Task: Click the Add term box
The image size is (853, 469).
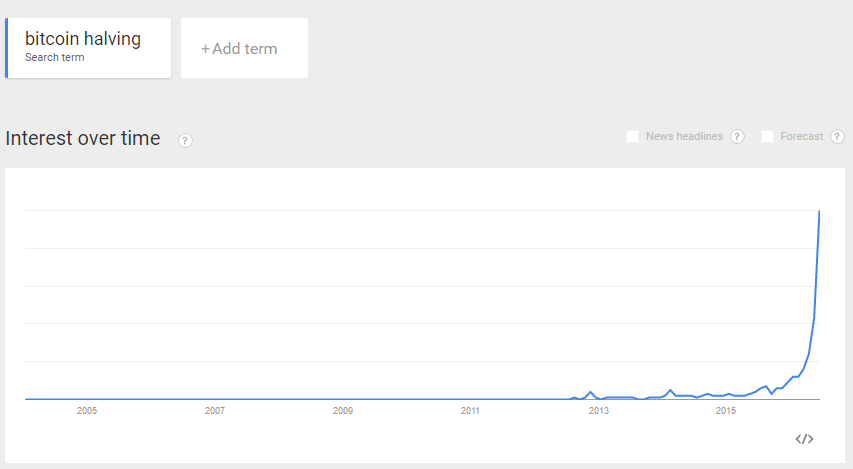Action: click(244, 48)
